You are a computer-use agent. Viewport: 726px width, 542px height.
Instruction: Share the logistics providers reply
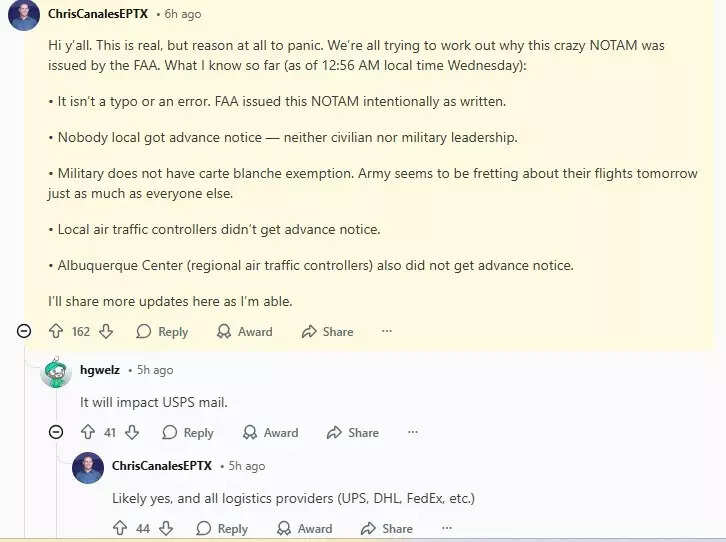[x=387, y=528]
